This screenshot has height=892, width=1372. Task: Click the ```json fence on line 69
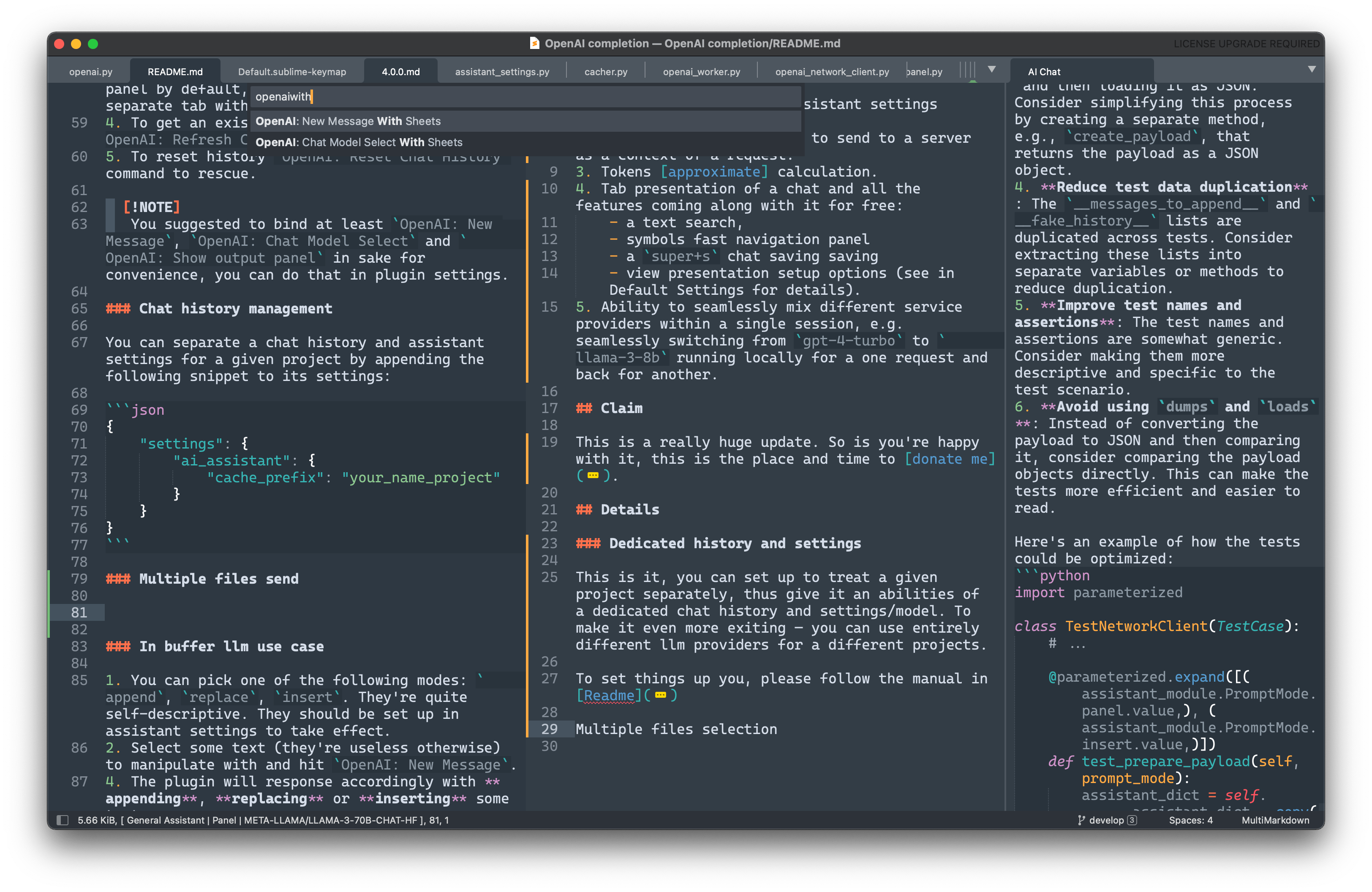click(x=135, y=410)
